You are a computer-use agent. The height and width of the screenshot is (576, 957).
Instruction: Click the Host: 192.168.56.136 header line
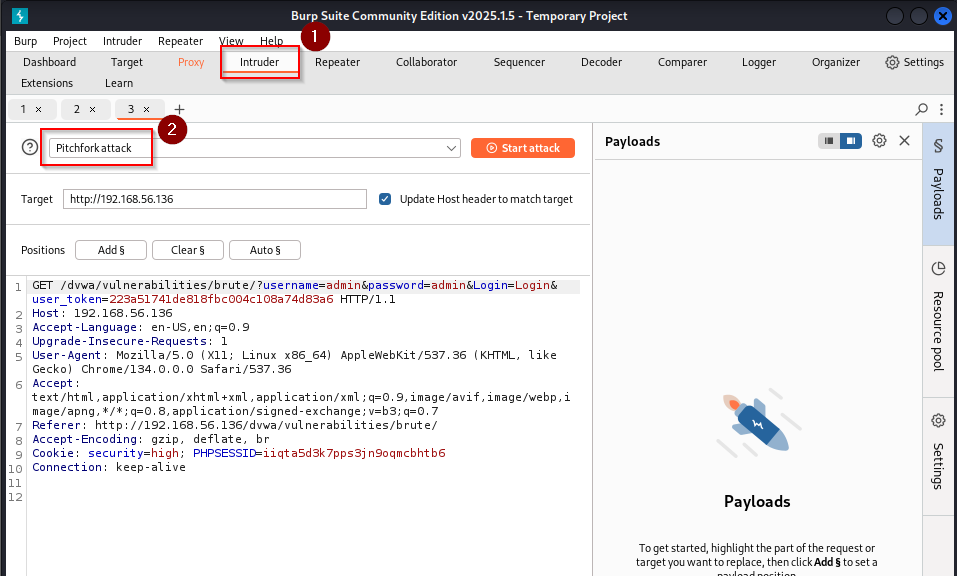(103, 313)
